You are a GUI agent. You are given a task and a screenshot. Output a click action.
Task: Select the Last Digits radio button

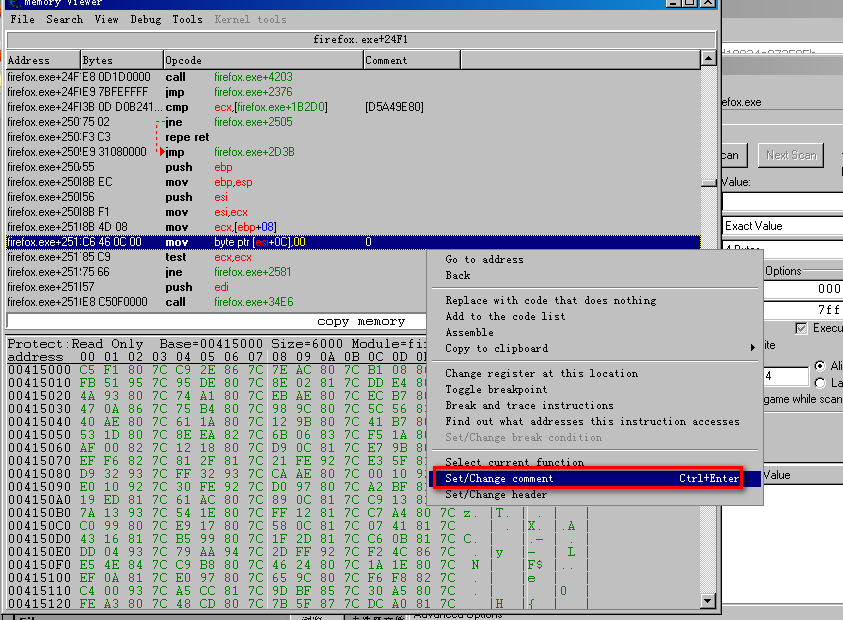coord(821,383)
